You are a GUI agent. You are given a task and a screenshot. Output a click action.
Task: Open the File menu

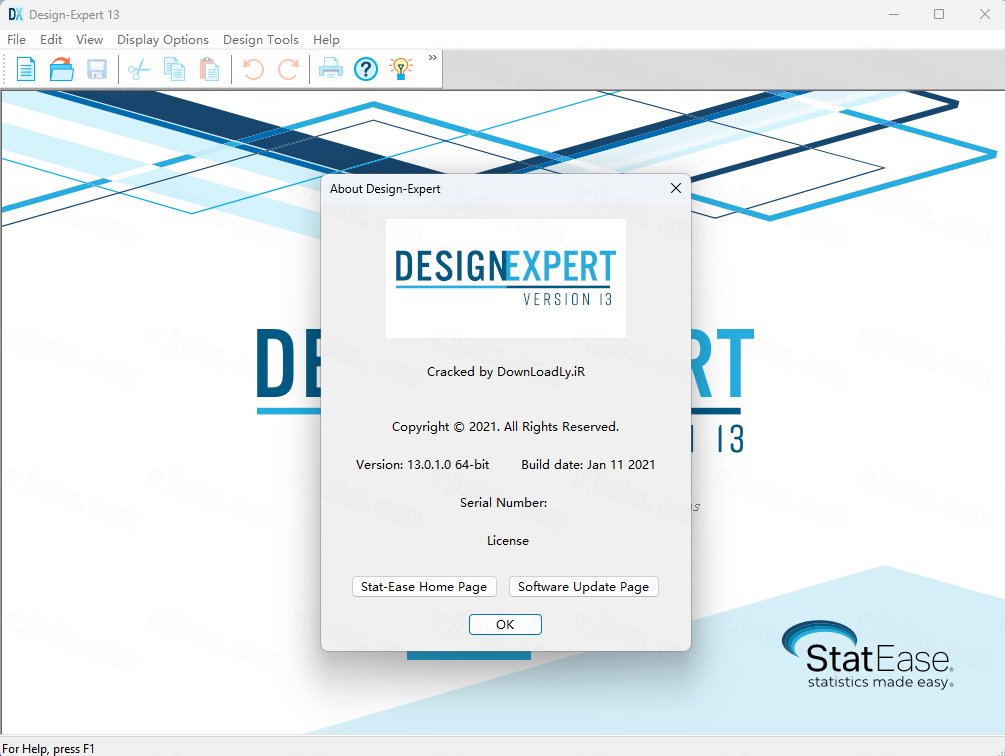click(16, 40)
